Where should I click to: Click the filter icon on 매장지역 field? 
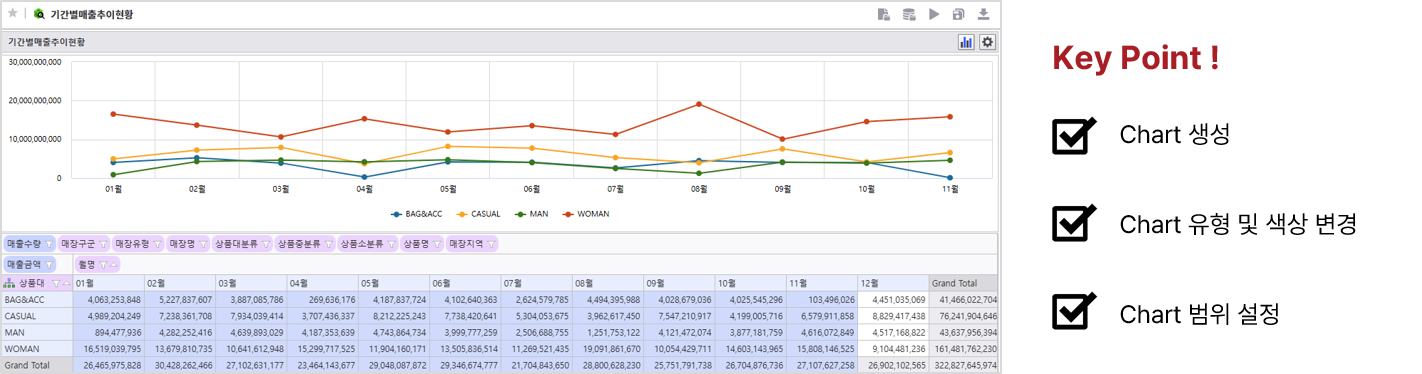click(x=490, y=244)
